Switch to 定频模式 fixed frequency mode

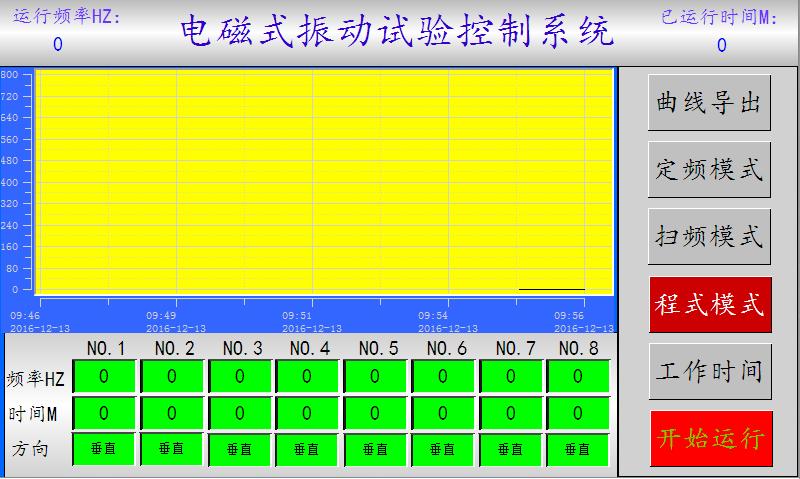click(709, 169)
